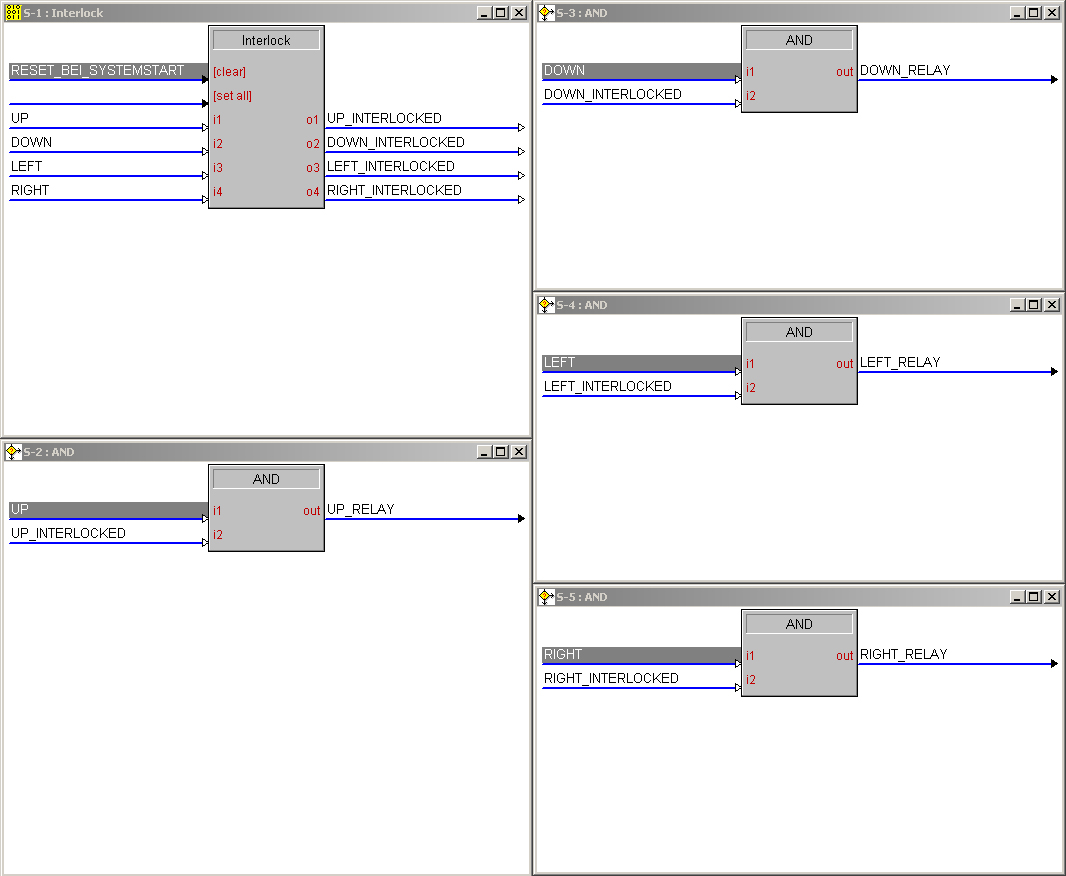
Task: Click the [set all] pin on Interlock block
Action: (x=232, y=96)
